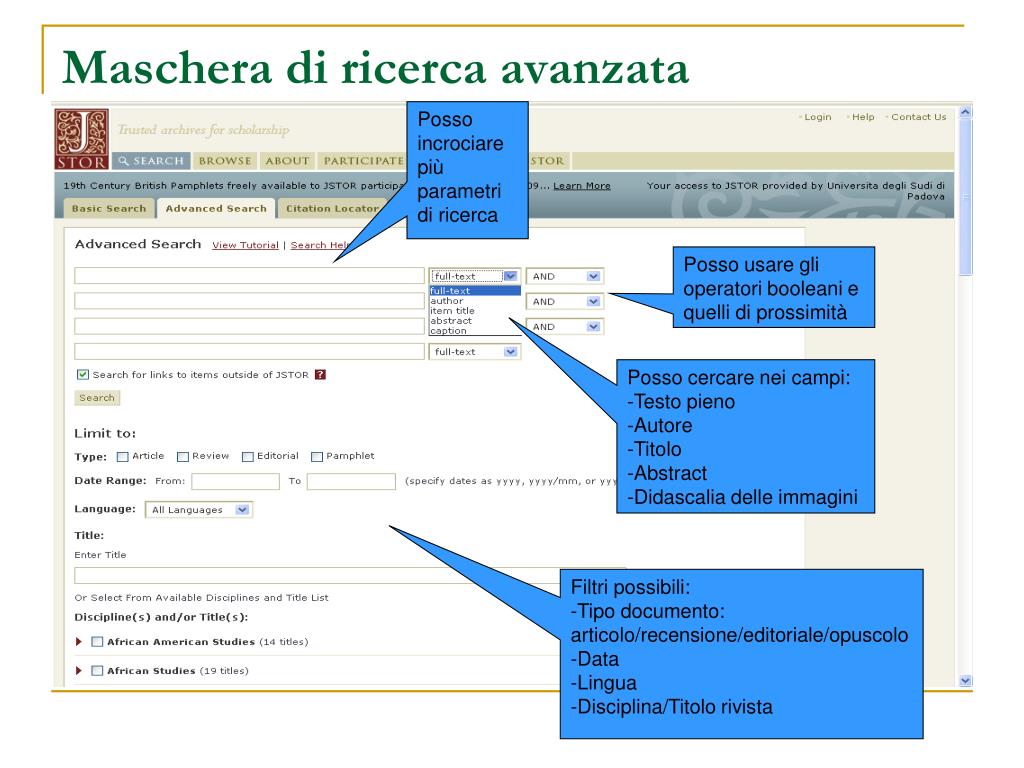Image resolution: width=1024 pixels, height=768 pixels.
Task: Toggle Search for links outside JSTOR checkbox
Action: 83,374
